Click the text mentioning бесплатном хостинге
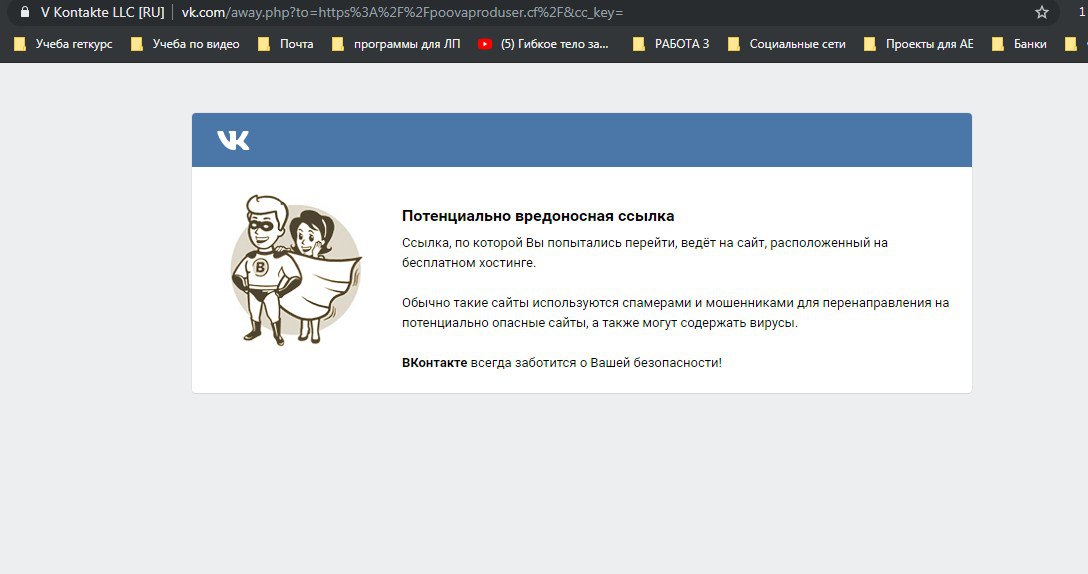1088x574 pixels. pos(645,253)
